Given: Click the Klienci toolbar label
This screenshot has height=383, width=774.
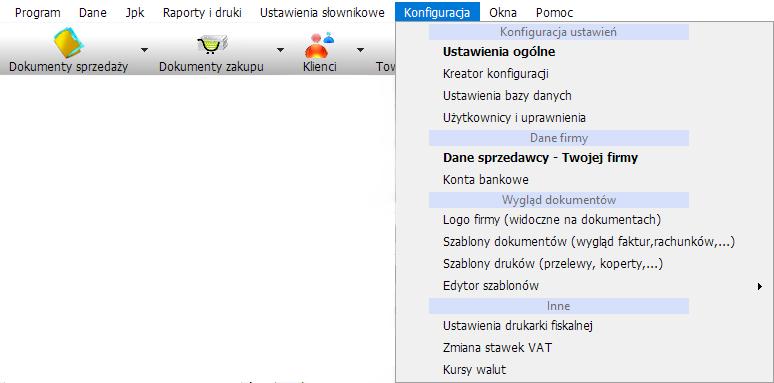Looking at the screenshot, I should (x=320, y=67).
